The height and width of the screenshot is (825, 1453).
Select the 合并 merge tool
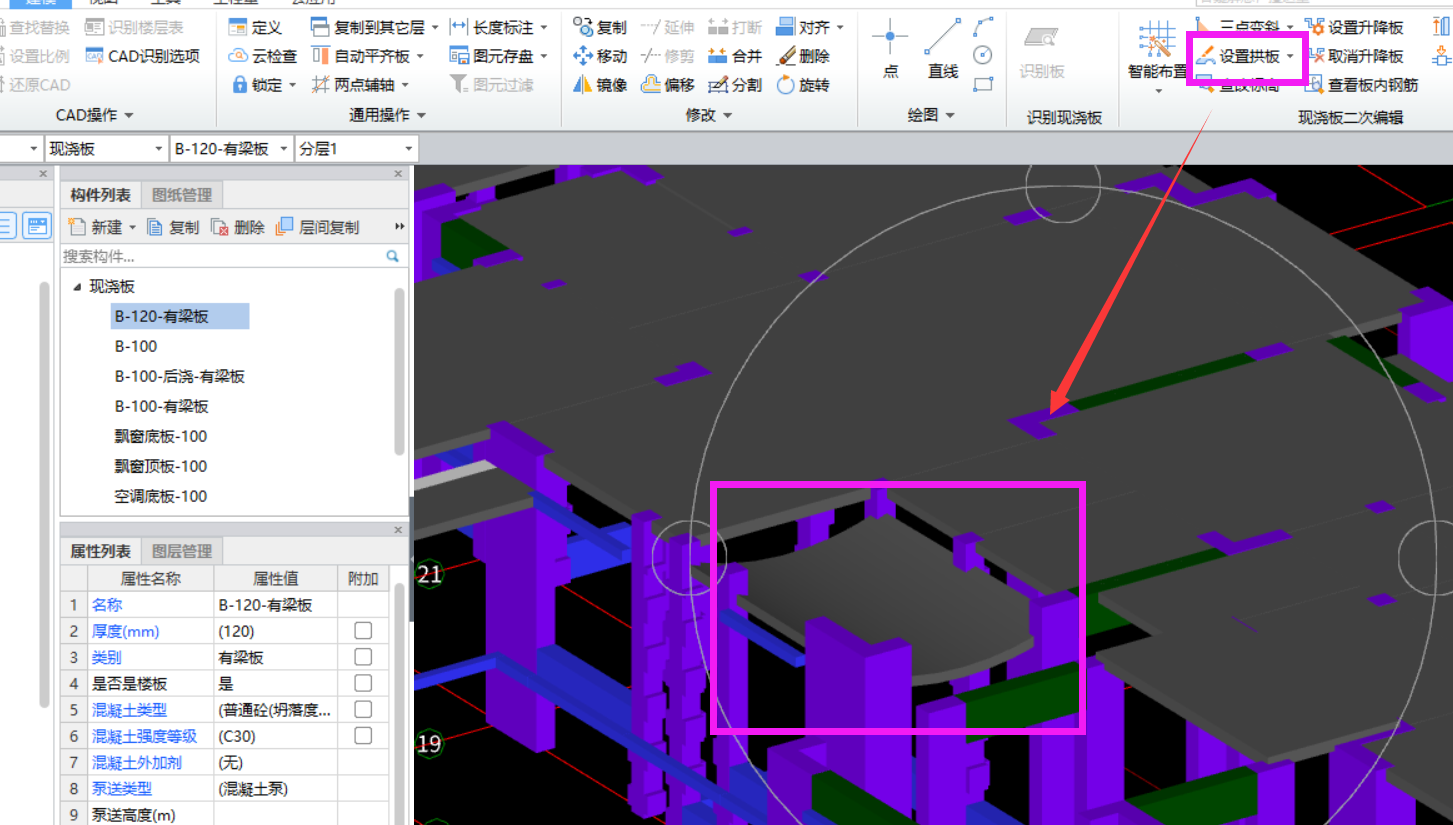(x=734, y=56)
